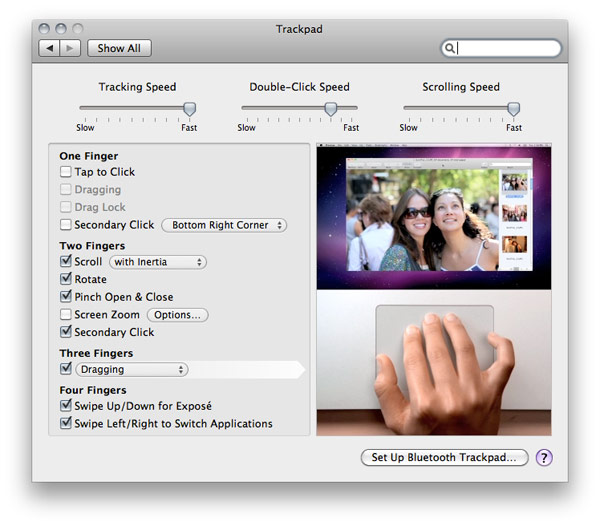
Task: Toggle Pinch Open & Close checkbox
Action: pos(66,297)
